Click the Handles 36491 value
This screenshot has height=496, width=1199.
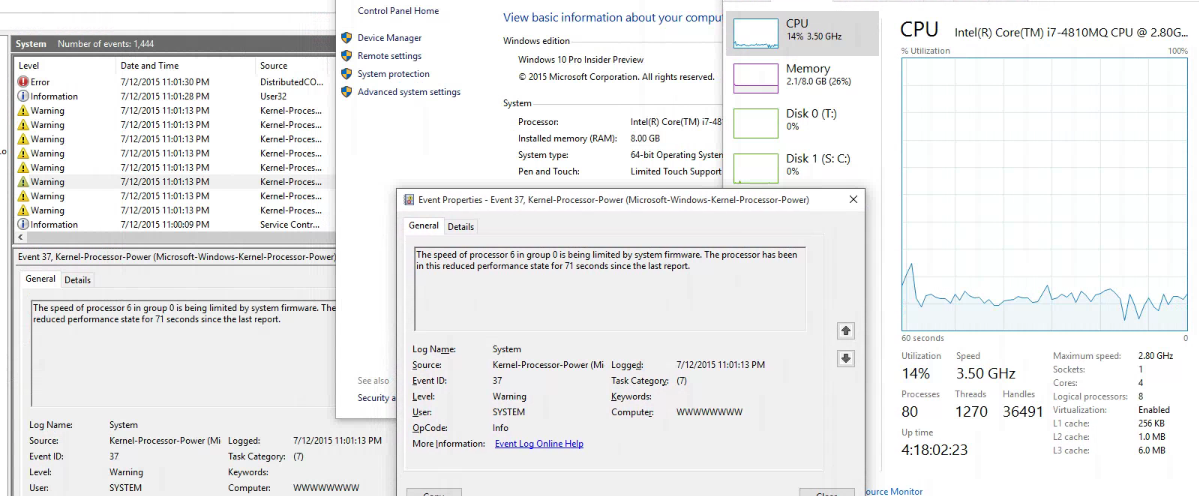point(1023,412)
